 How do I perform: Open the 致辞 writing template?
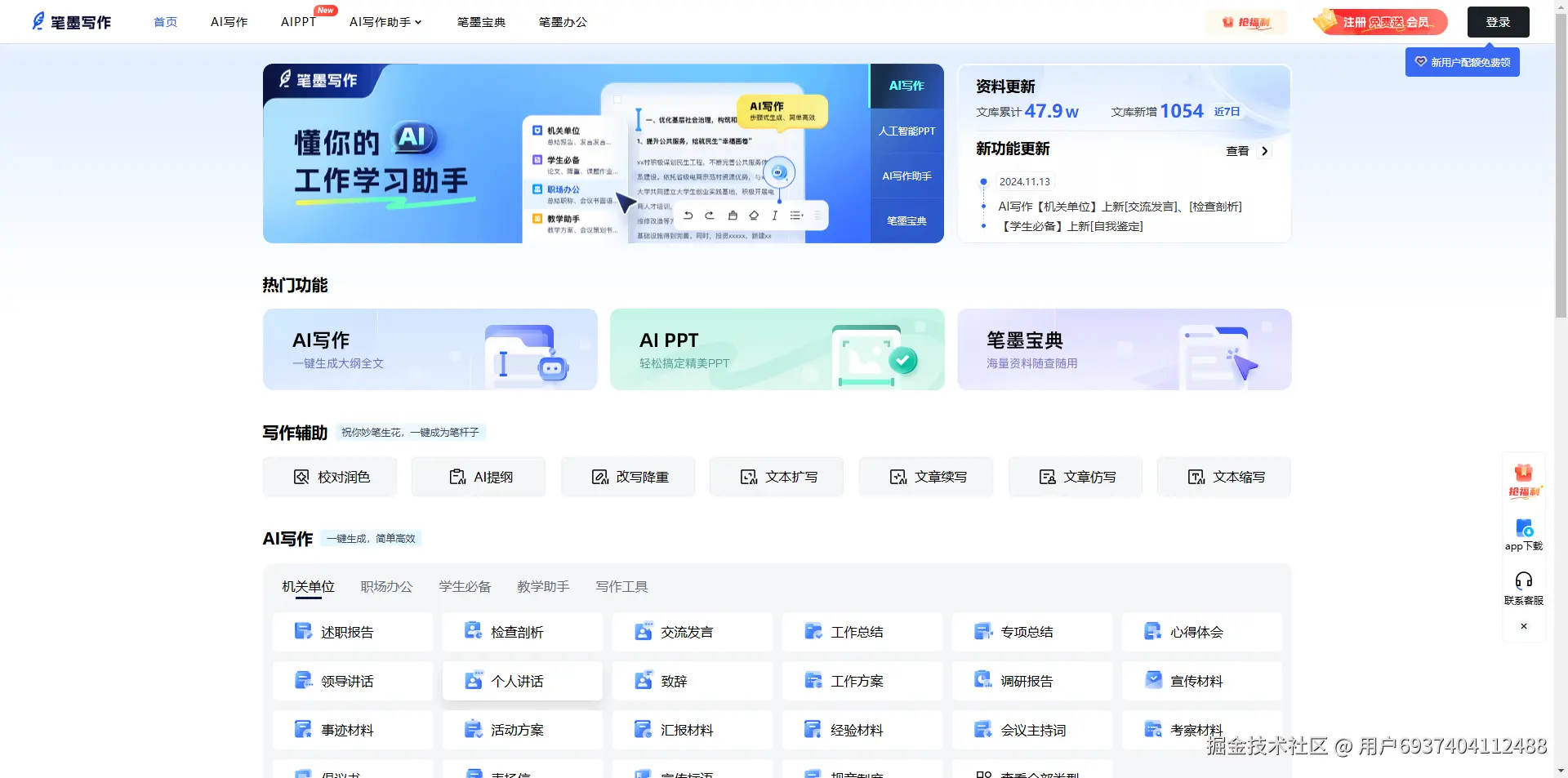pos(692,681)
